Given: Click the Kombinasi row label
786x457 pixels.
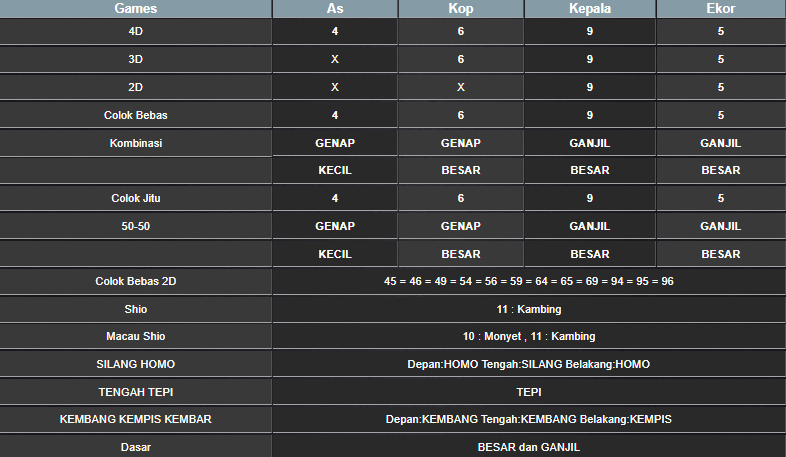Looking at the screenshot, I should click(135, 143).
